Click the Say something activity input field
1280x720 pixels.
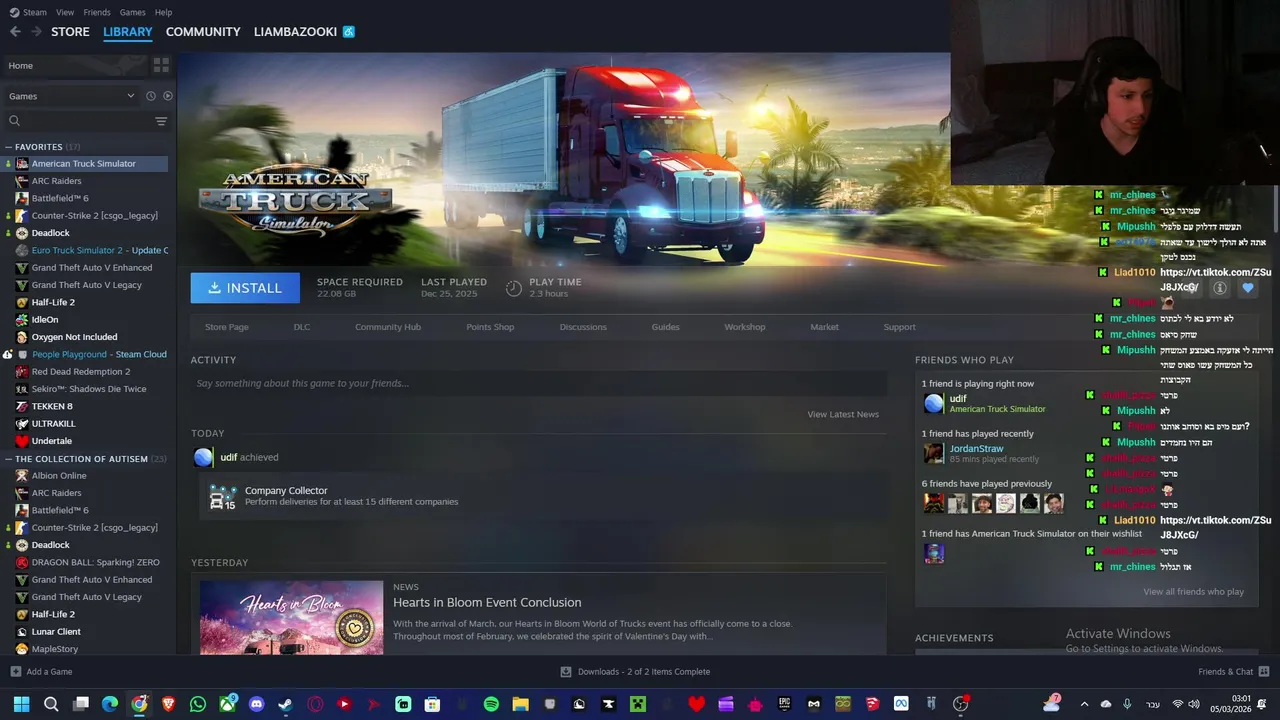(x=539, y=383)
